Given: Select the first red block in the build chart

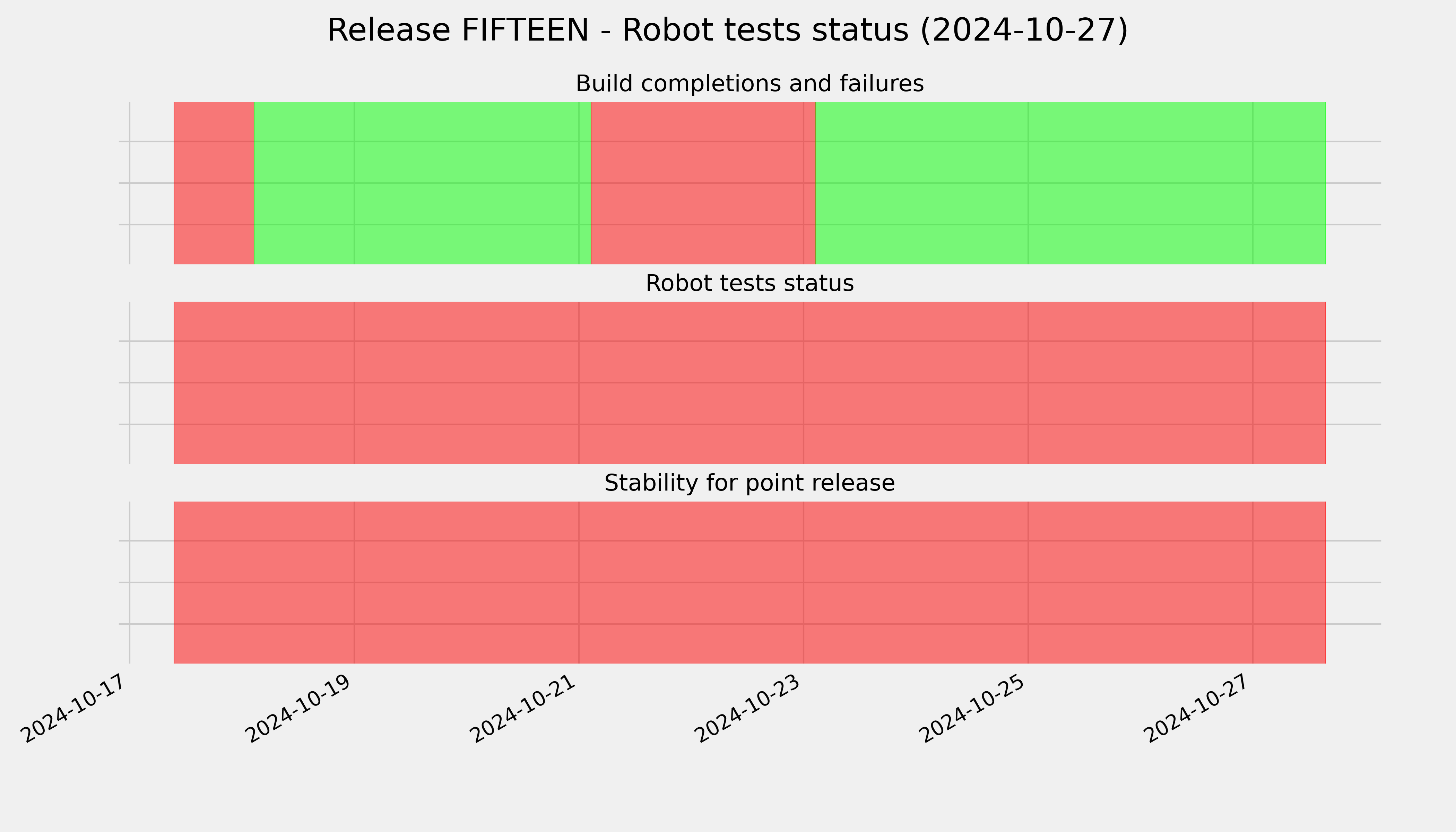Looking at the screenshot, I should [x=214, y=183].
